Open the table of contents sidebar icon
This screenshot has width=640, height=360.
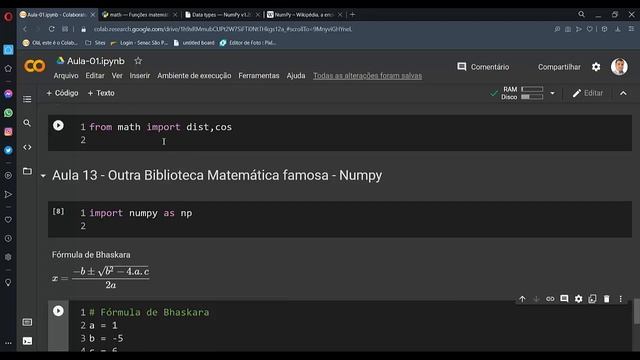pyautogui.click(x=27, y=99)
